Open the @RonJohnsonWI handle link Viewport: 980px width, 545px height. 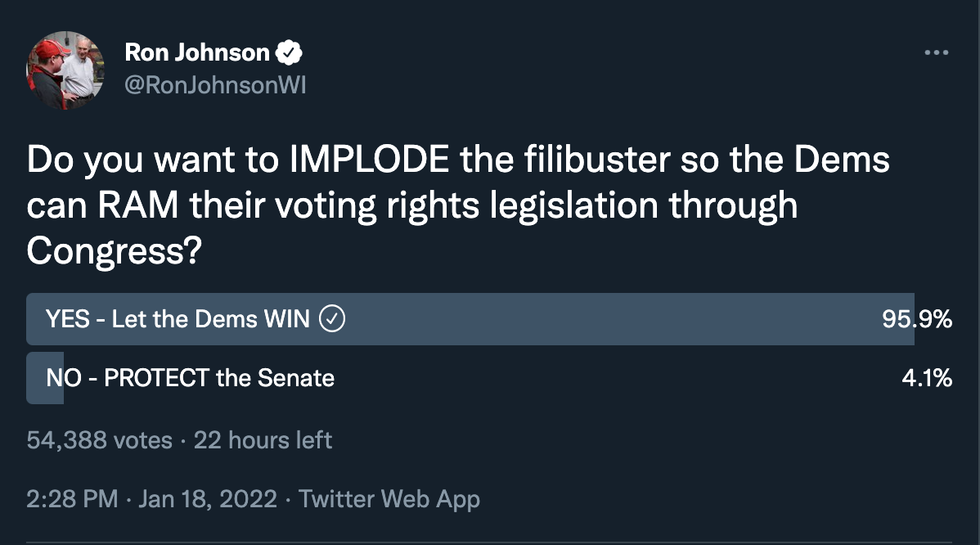pos(215,86)
